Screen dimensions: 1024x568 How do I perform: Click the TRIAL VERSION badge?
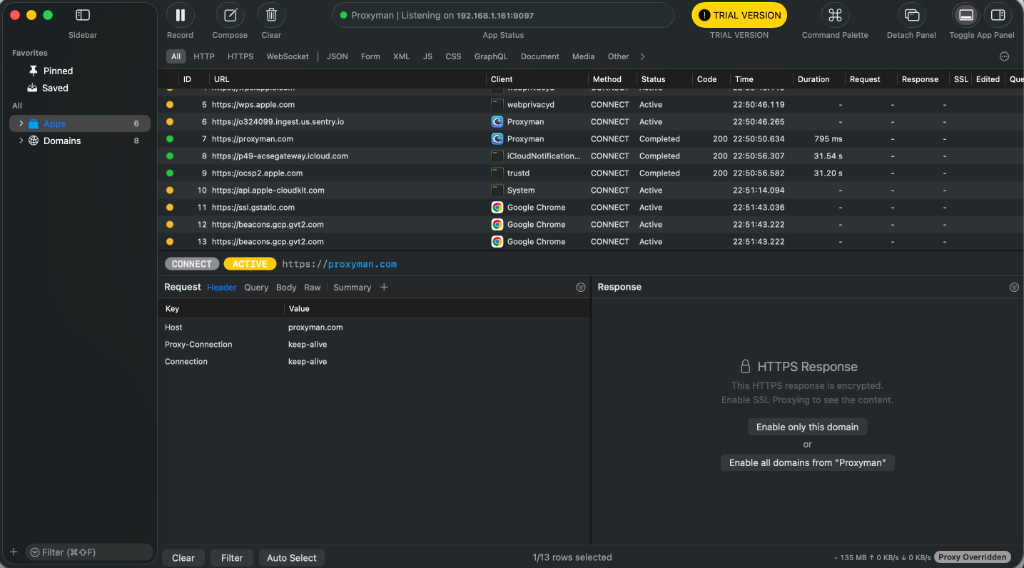click(739, 15)
